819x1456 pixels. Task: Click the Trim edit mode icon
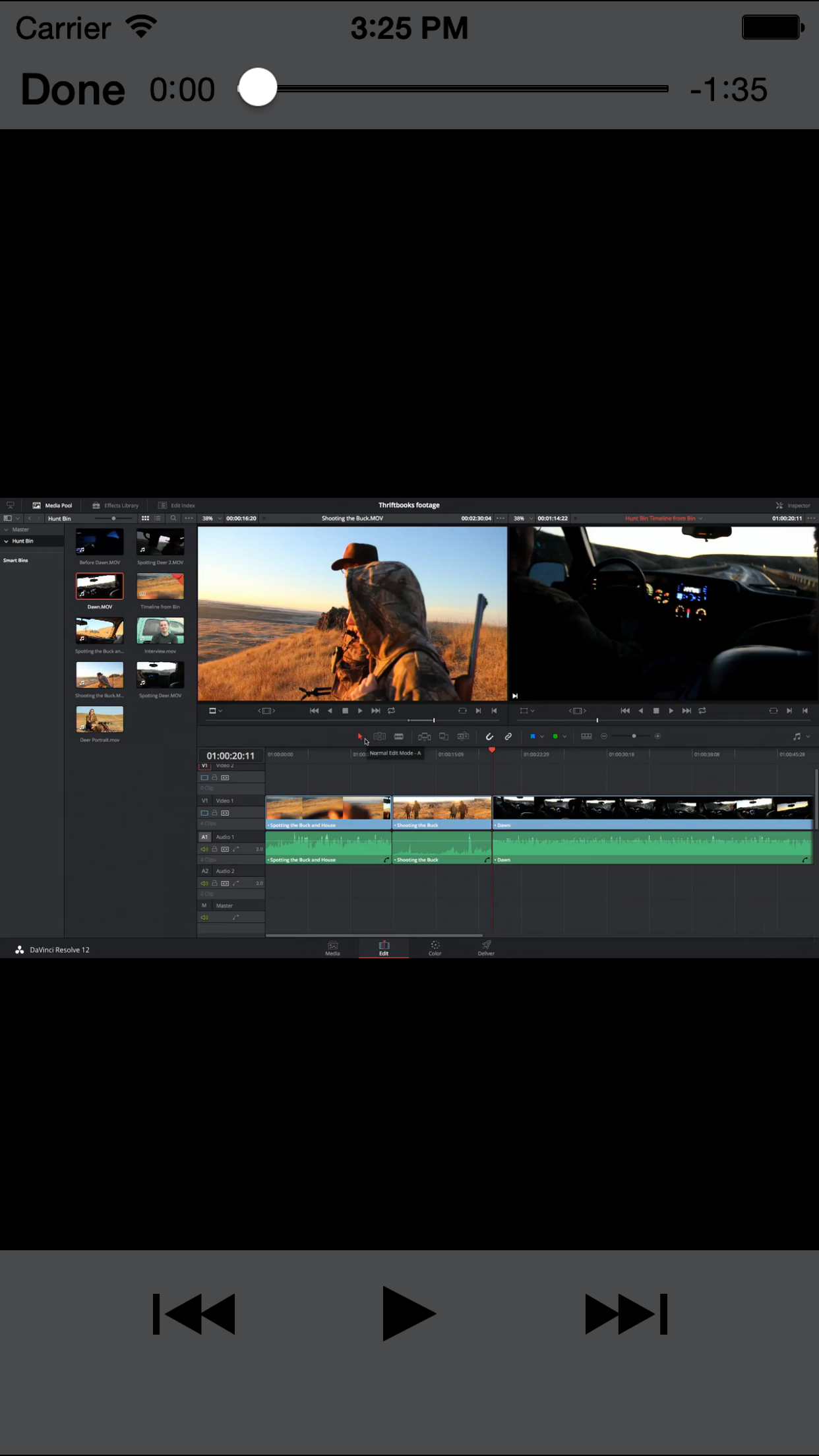pyautogui.click(x=379, y=737)
